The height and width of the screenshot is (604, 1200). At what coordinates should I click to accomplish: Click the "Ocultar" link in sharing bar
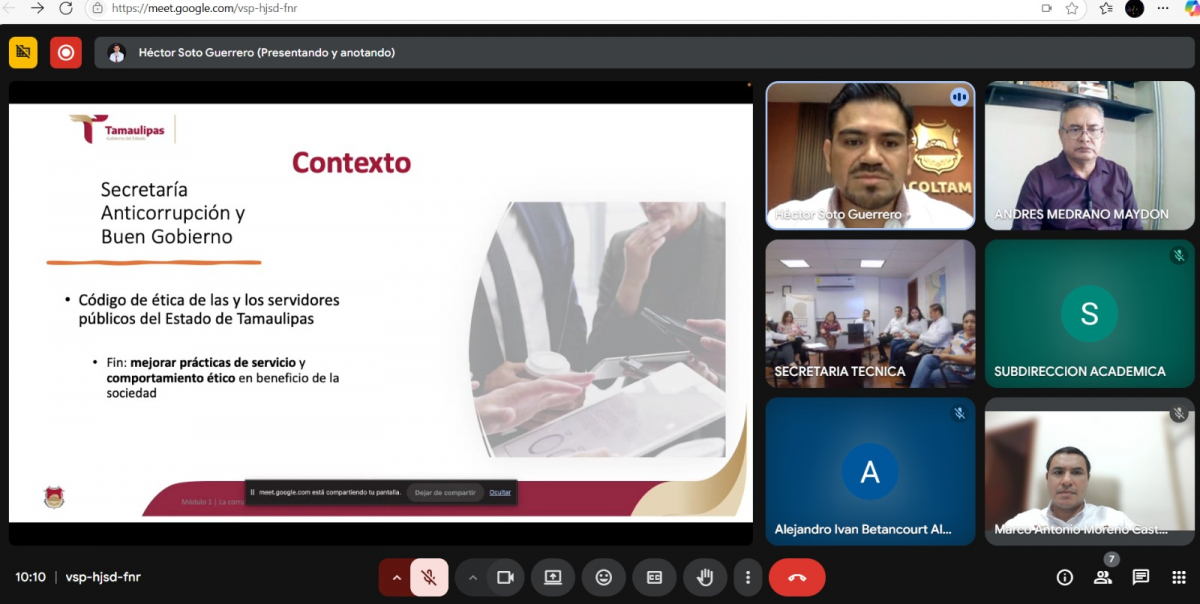click(x=500, y=492)
